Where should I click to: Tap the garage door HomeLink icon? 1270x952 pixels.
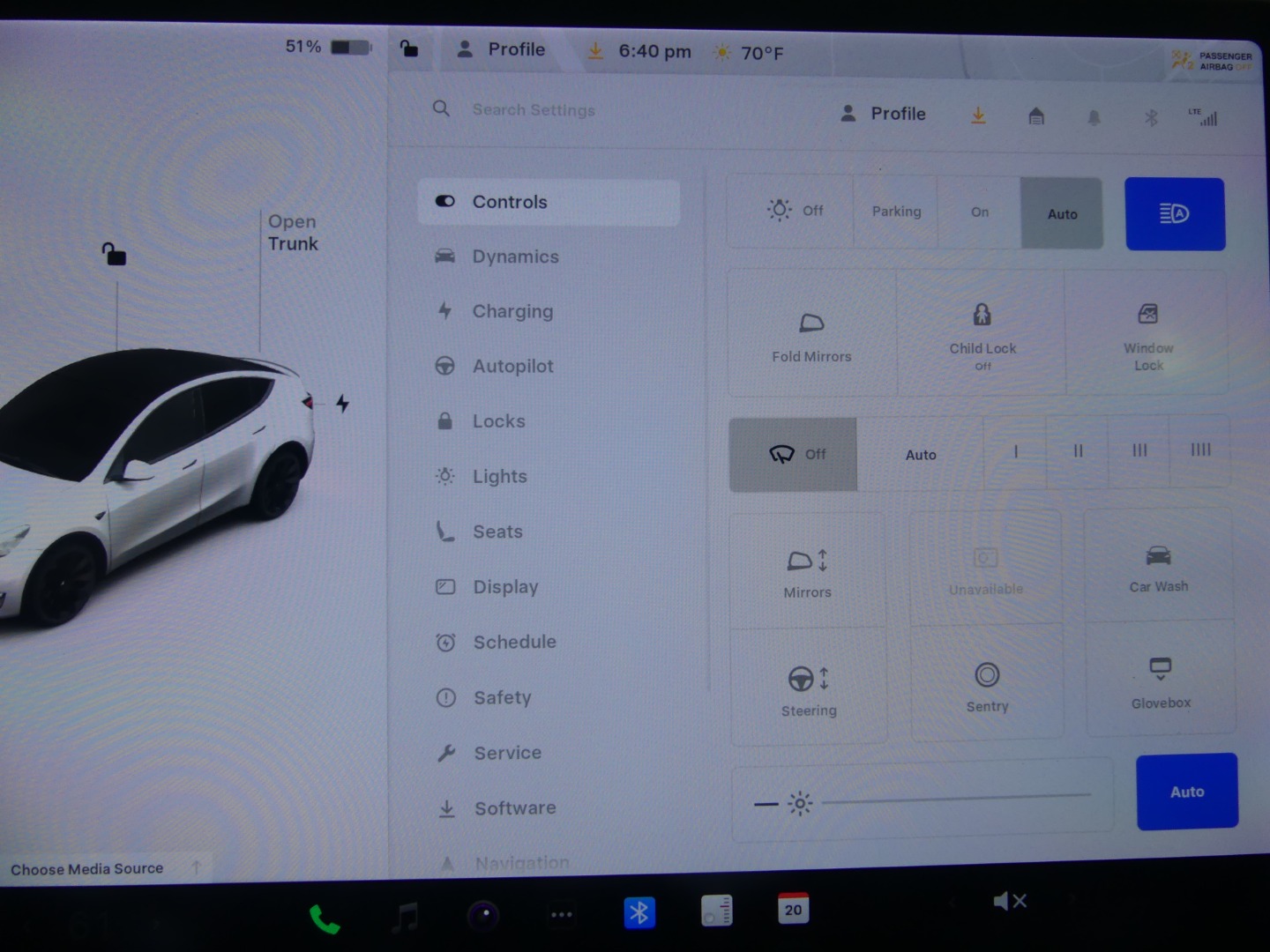point(1036,116)
